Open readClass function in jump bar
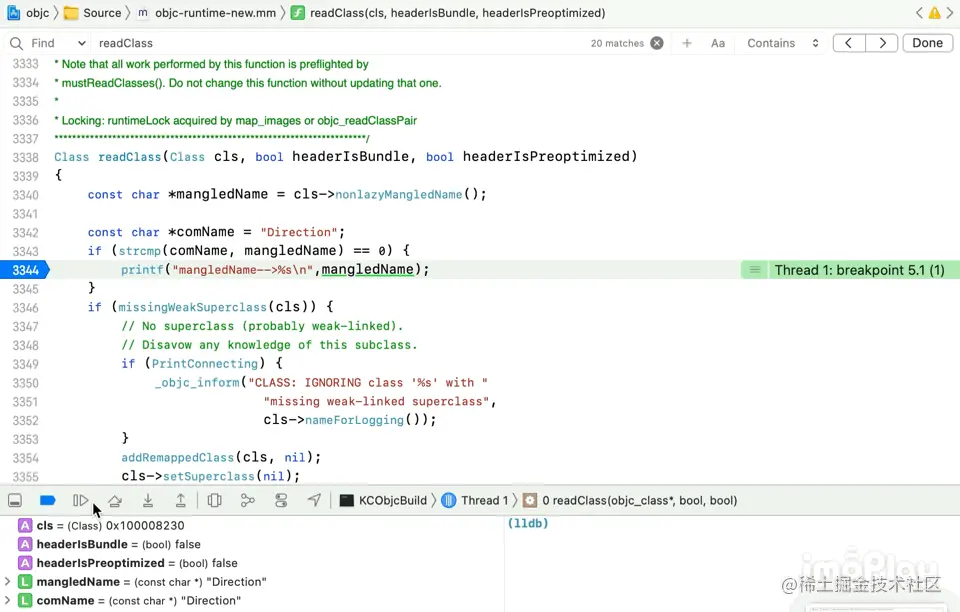960x612 pixels. pyautogui.click(x=448, y=13)
